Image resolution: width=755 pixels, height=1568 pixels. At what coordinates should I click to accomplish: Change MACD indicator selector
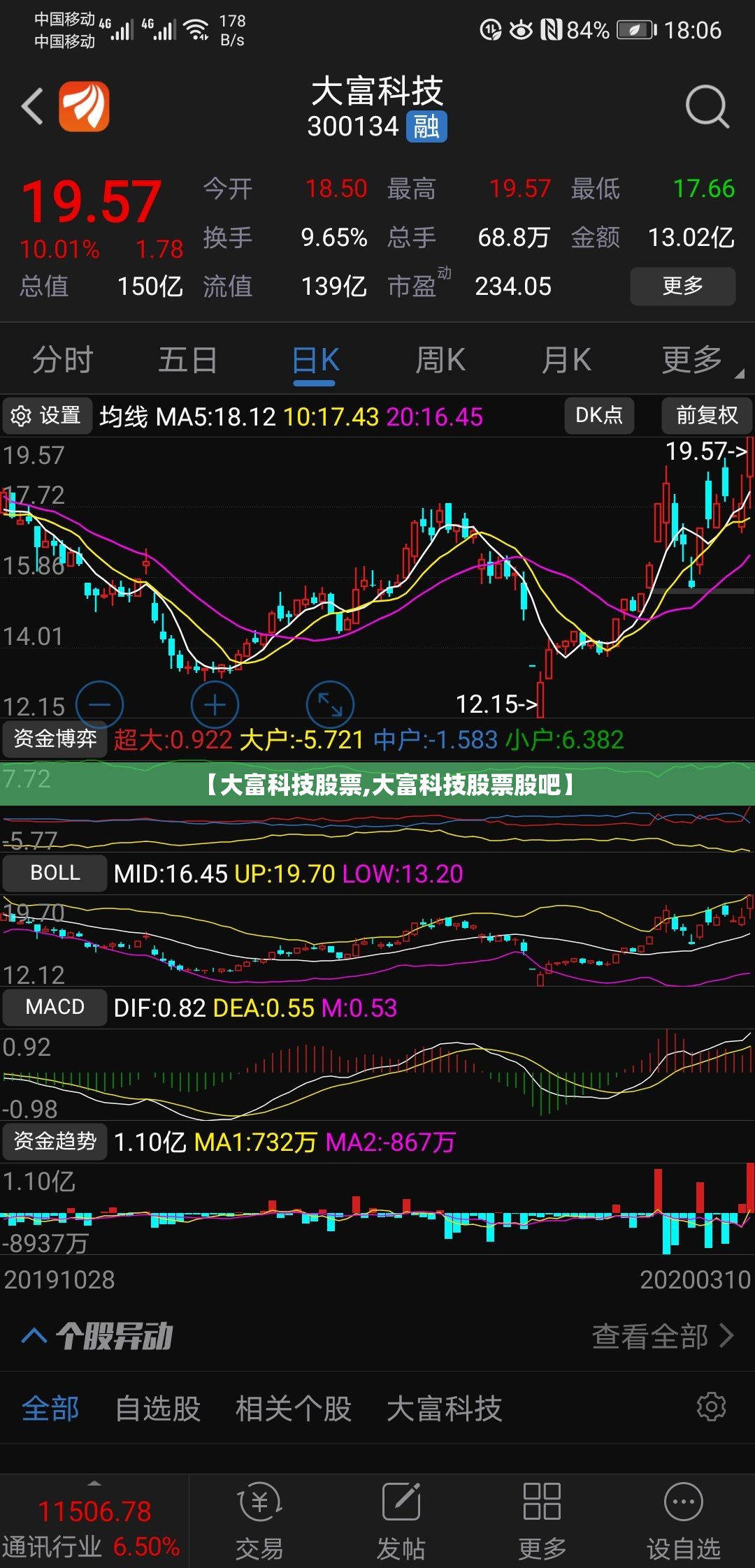pos(55,1007)
